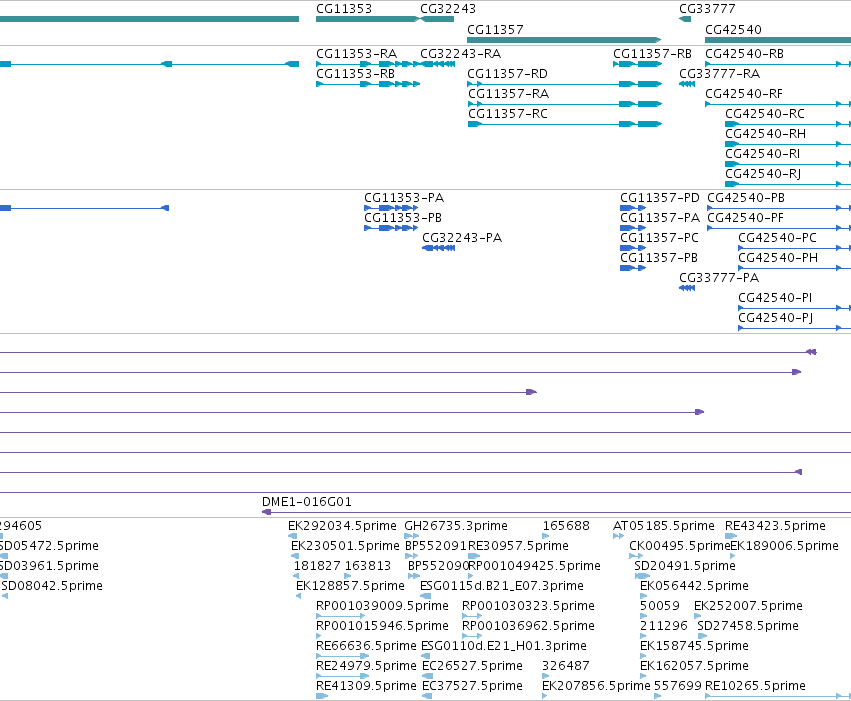851x701 pixels.
Task: Select protein CG42540-PC
Action: [777, 238]
